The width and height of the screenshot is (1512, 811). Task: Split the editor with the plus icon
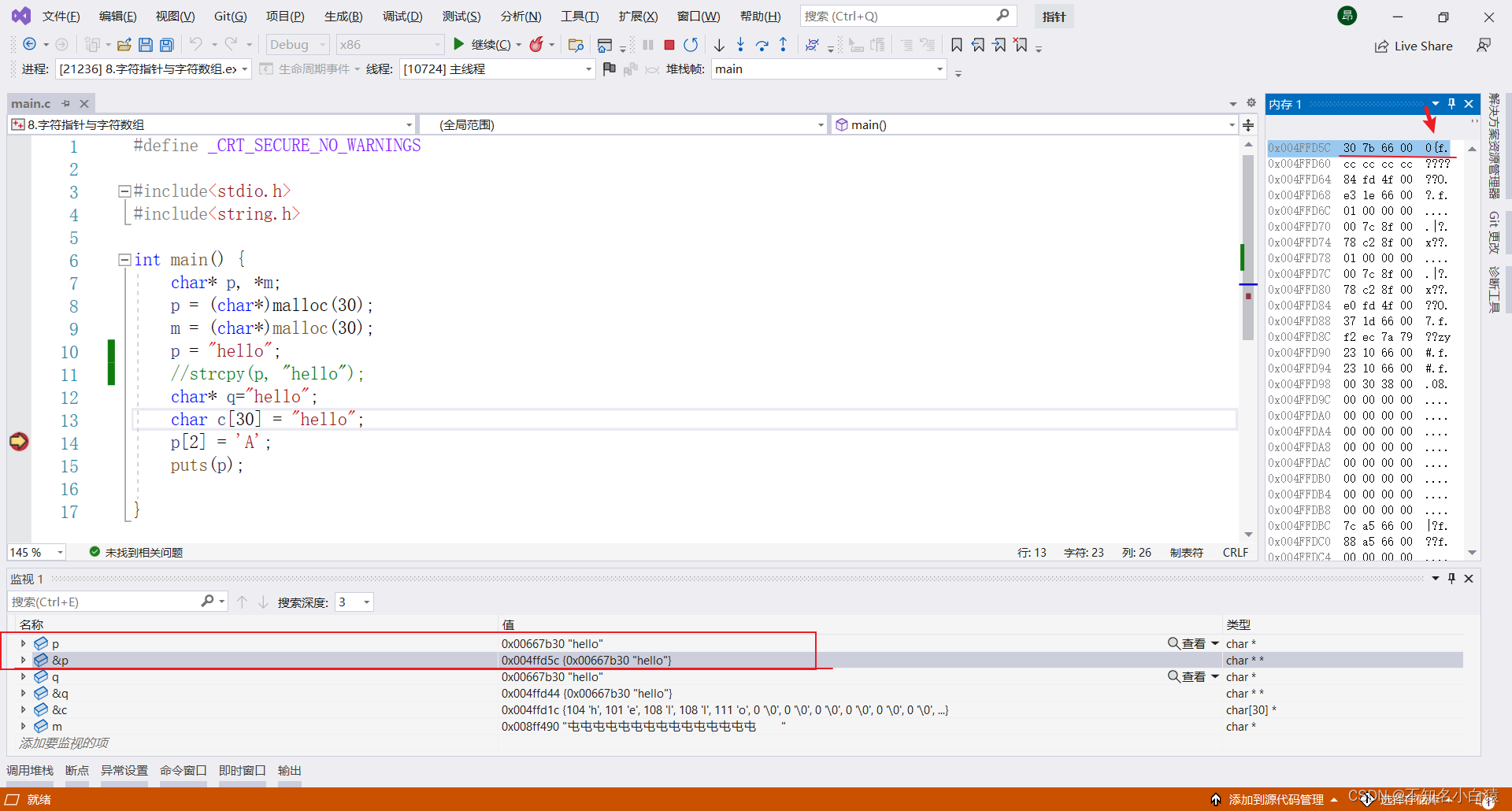coord(1248,125)
